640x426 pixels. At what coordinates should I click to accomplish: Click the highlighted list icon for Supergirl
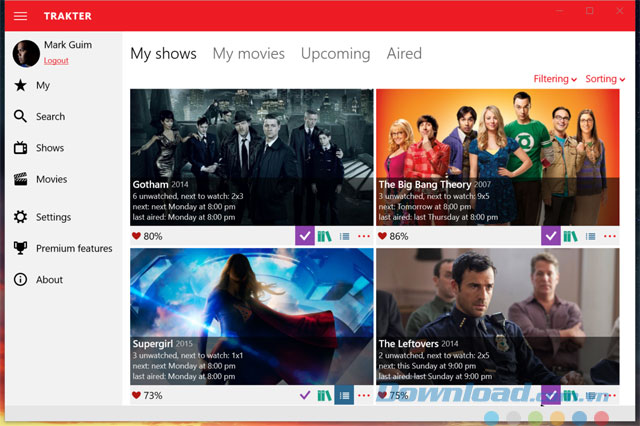[x=344, y=395]
